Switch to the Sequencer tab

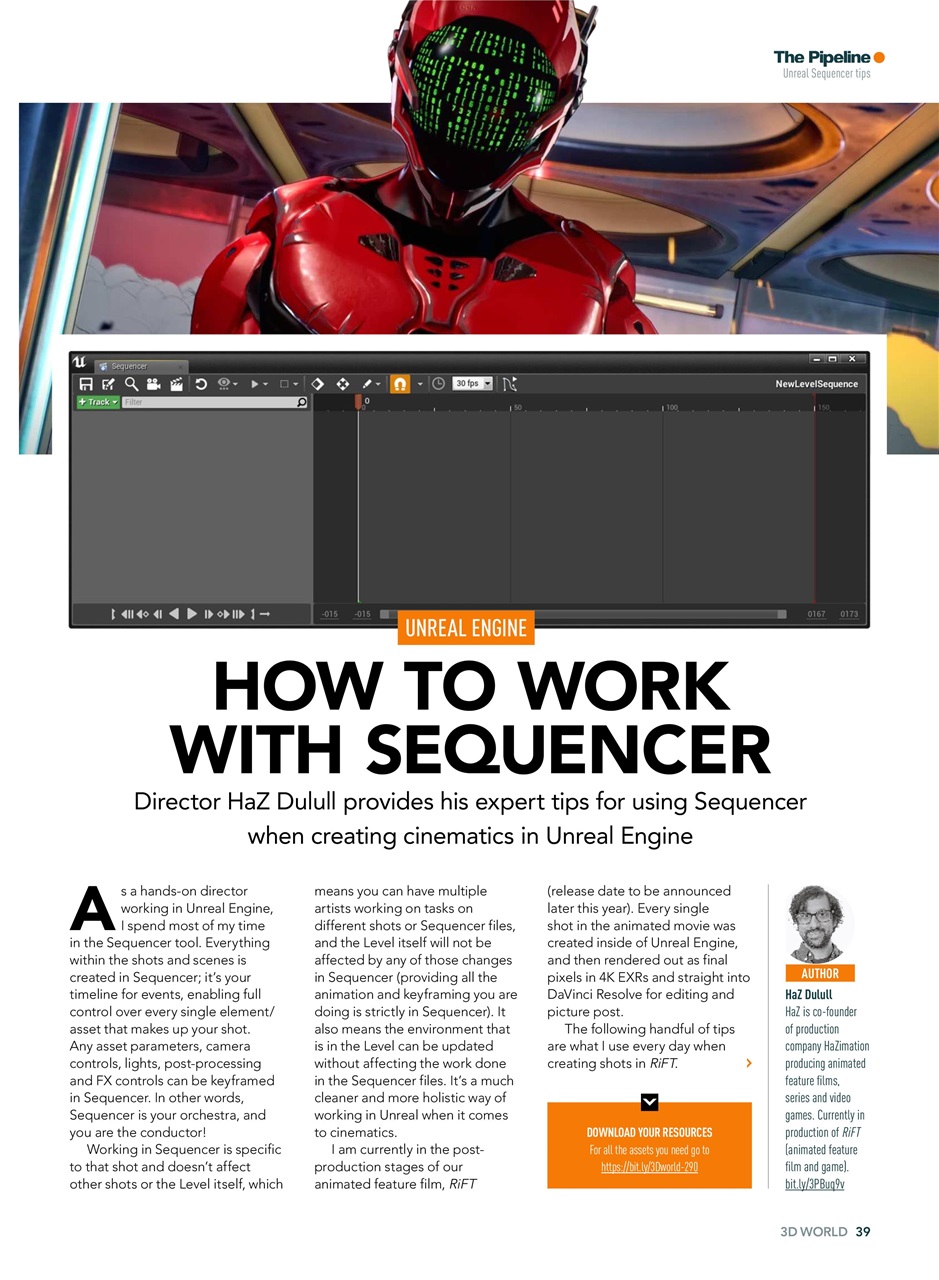pos(130,366)
